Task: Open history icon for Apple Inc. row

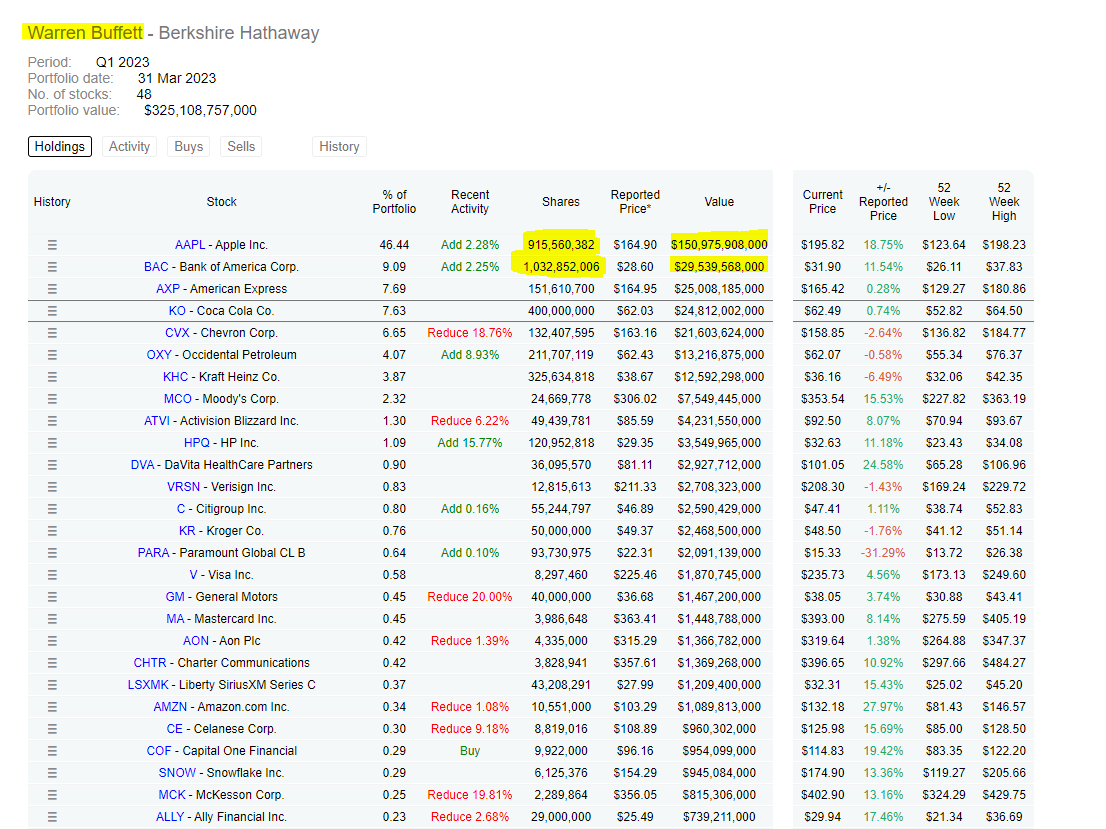Action: coord(52,245)
